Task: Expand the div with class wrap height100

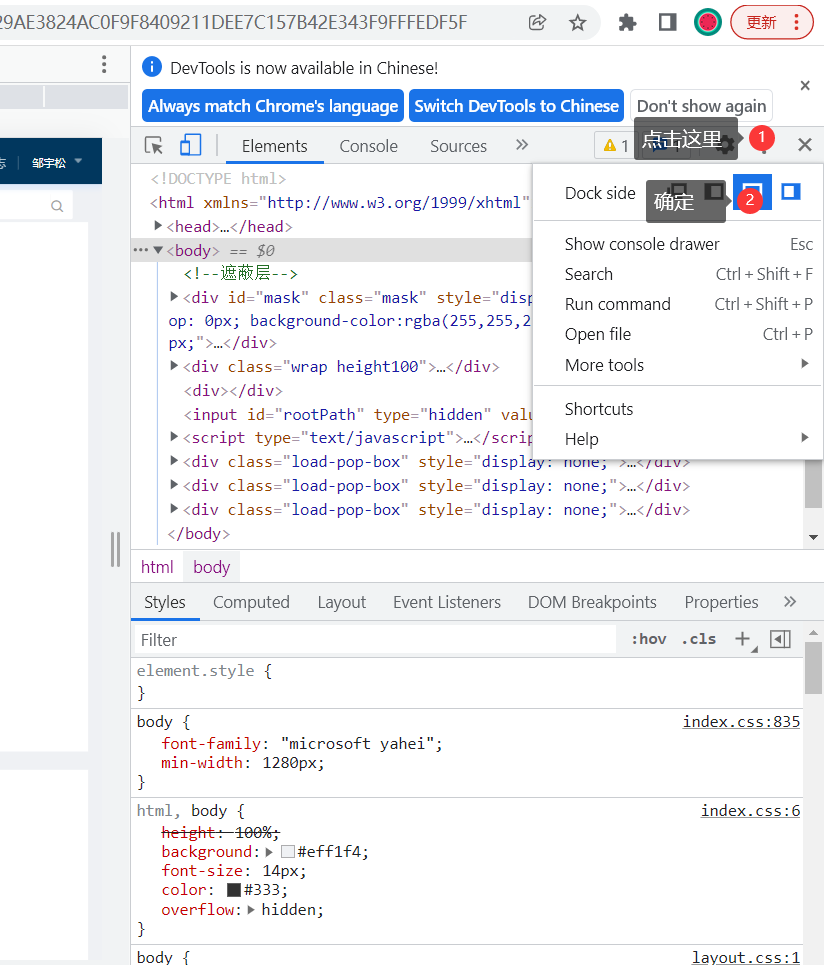Action: click(175, 366)
